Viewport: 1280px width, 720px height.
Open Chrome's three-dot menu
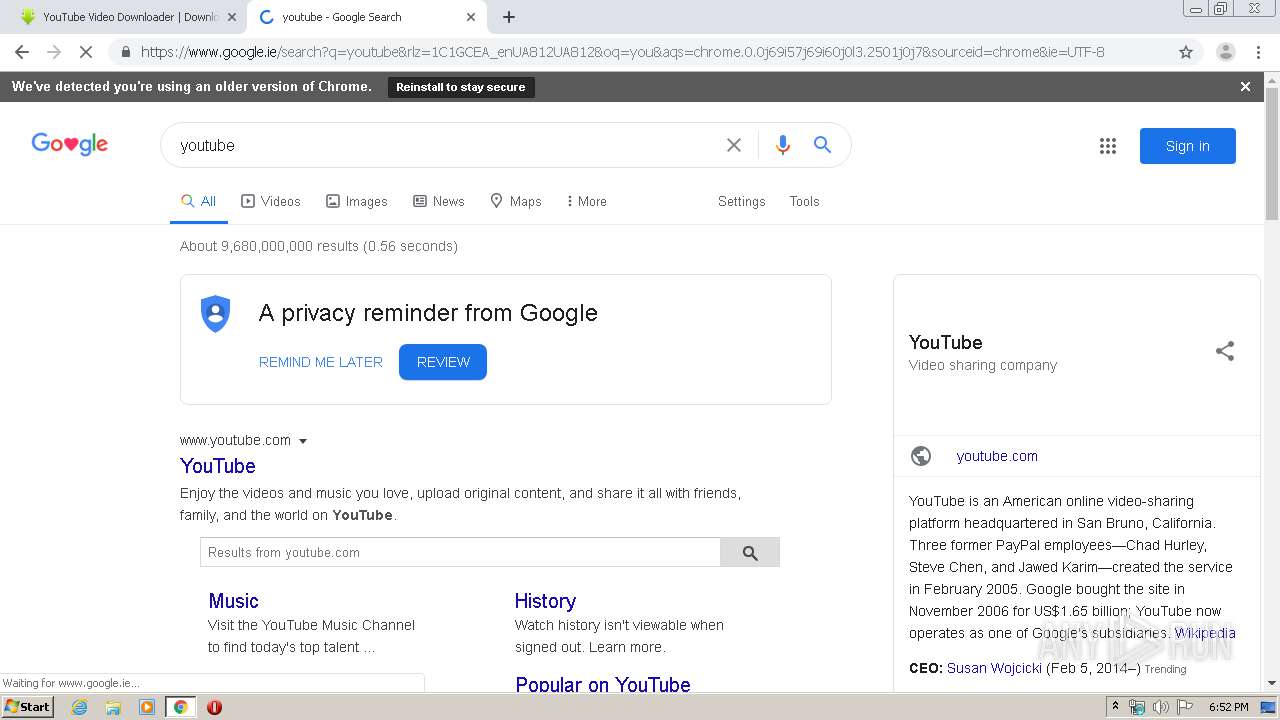1257,52
